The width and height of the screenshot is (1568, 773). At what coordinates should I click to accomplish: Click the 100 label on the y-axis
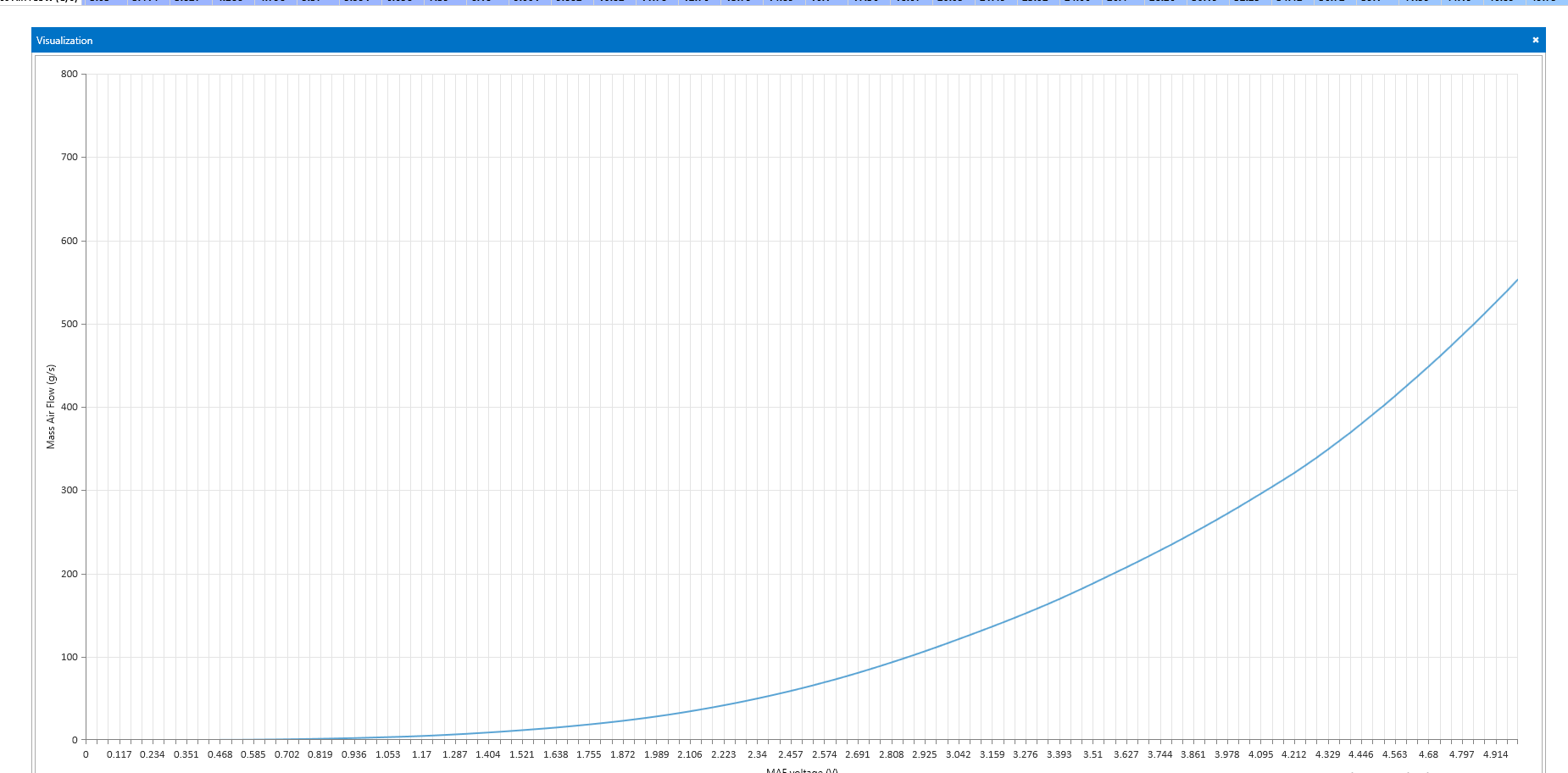click(70, 657)
